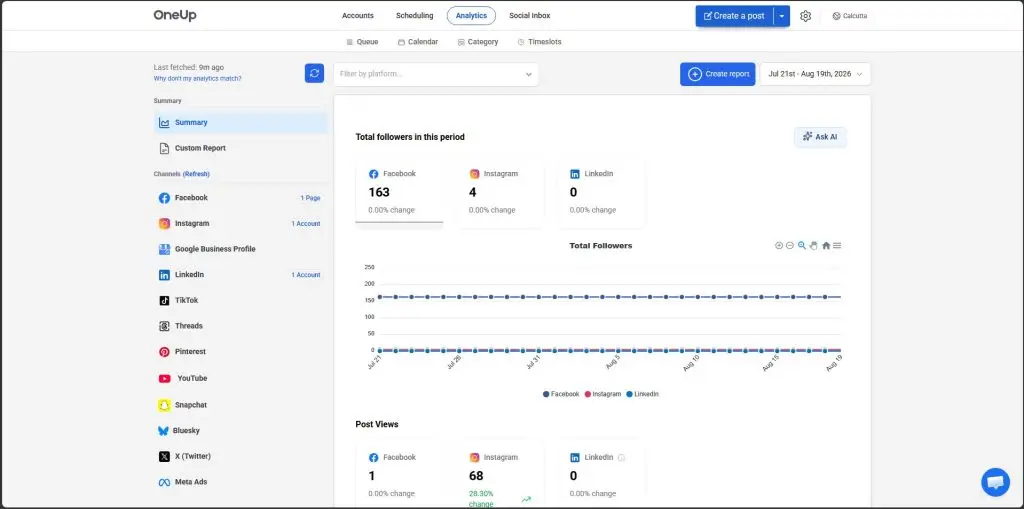
Task: Open the Social Inbox tab
Action: tap(530, 16)
